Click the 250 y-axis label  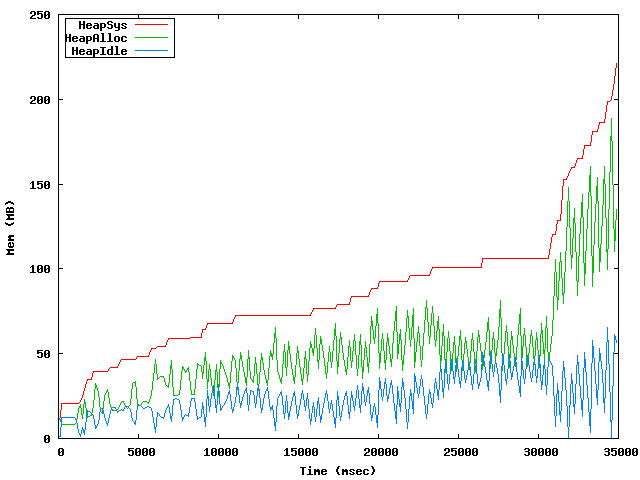40,16
